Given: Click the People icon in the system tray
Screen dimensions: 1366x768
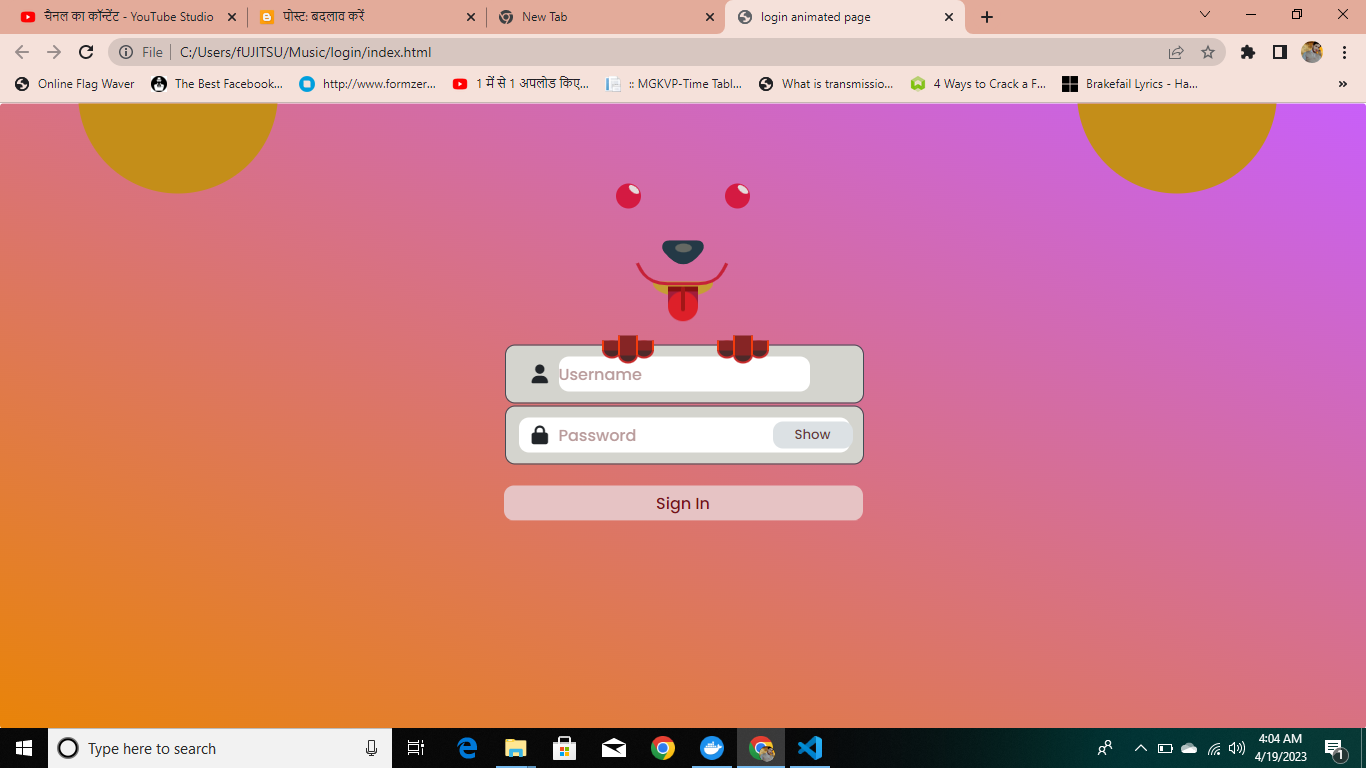Looking at the screenshot, I should (1105, 748).
